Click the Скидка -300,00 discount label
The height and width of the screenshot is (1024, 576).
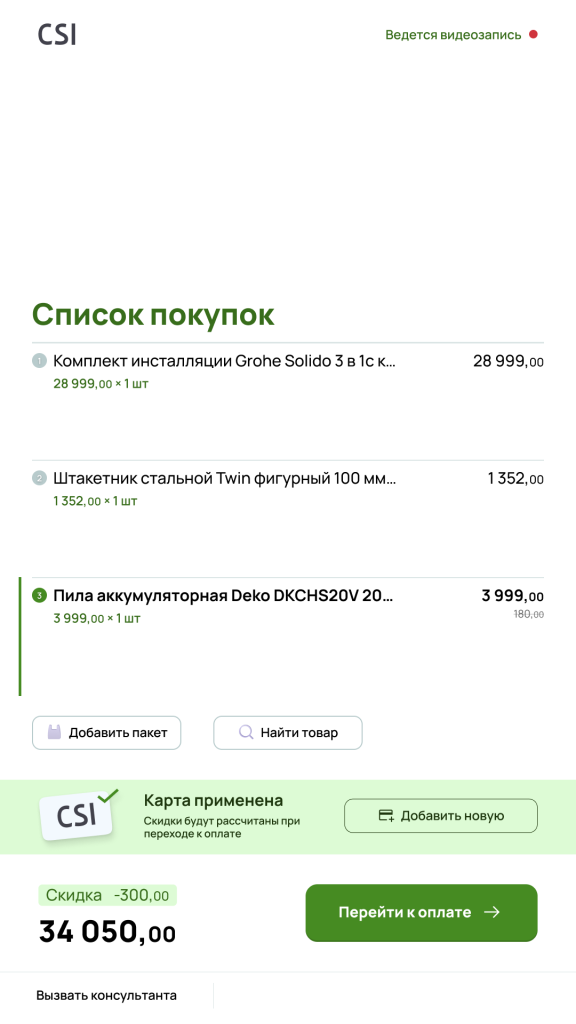click(107, 895)
